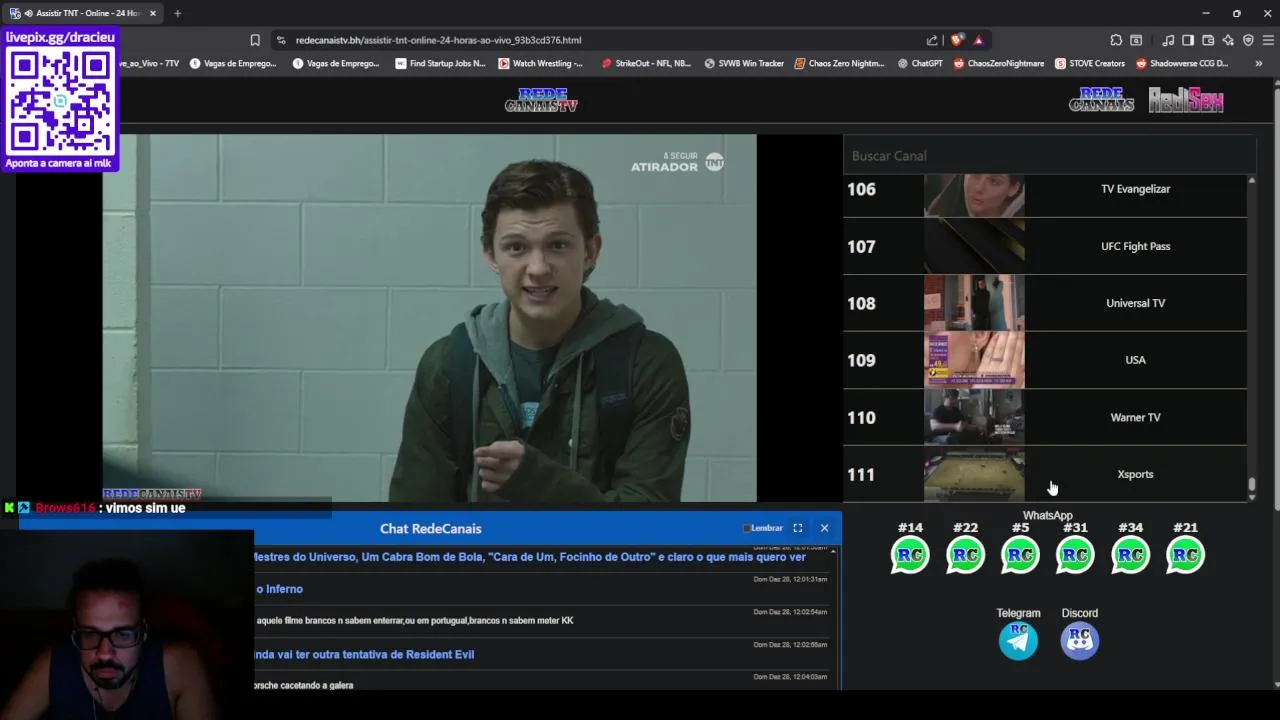Click the Universal TV channel thumbnail
Screen dimensions: 1280x720
point(974,303)
